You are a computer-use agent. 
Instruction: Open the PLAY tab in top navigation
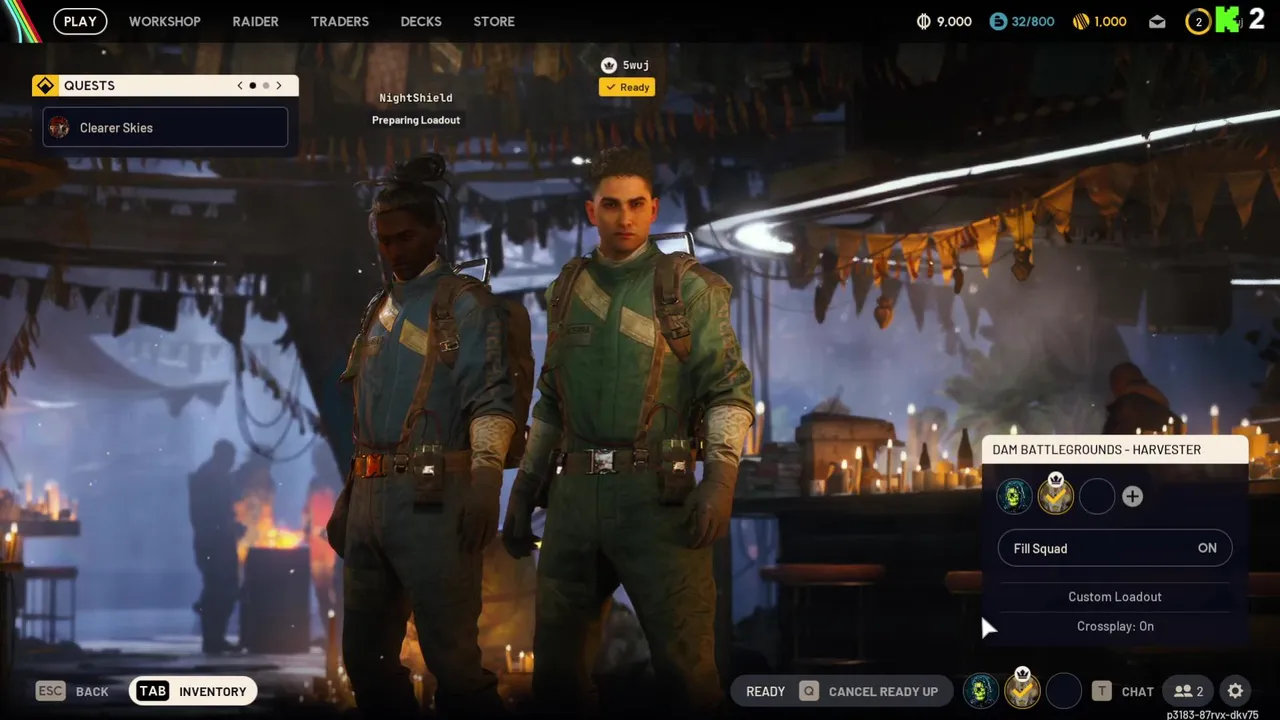click(80, 21)
